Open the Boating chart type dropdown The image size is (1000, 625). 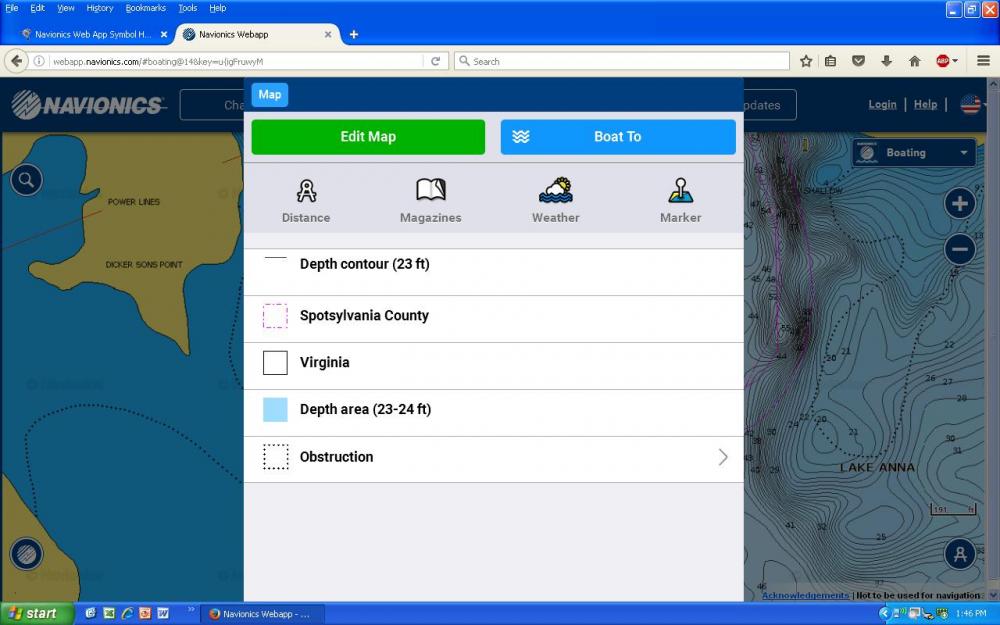pos(914,152)
